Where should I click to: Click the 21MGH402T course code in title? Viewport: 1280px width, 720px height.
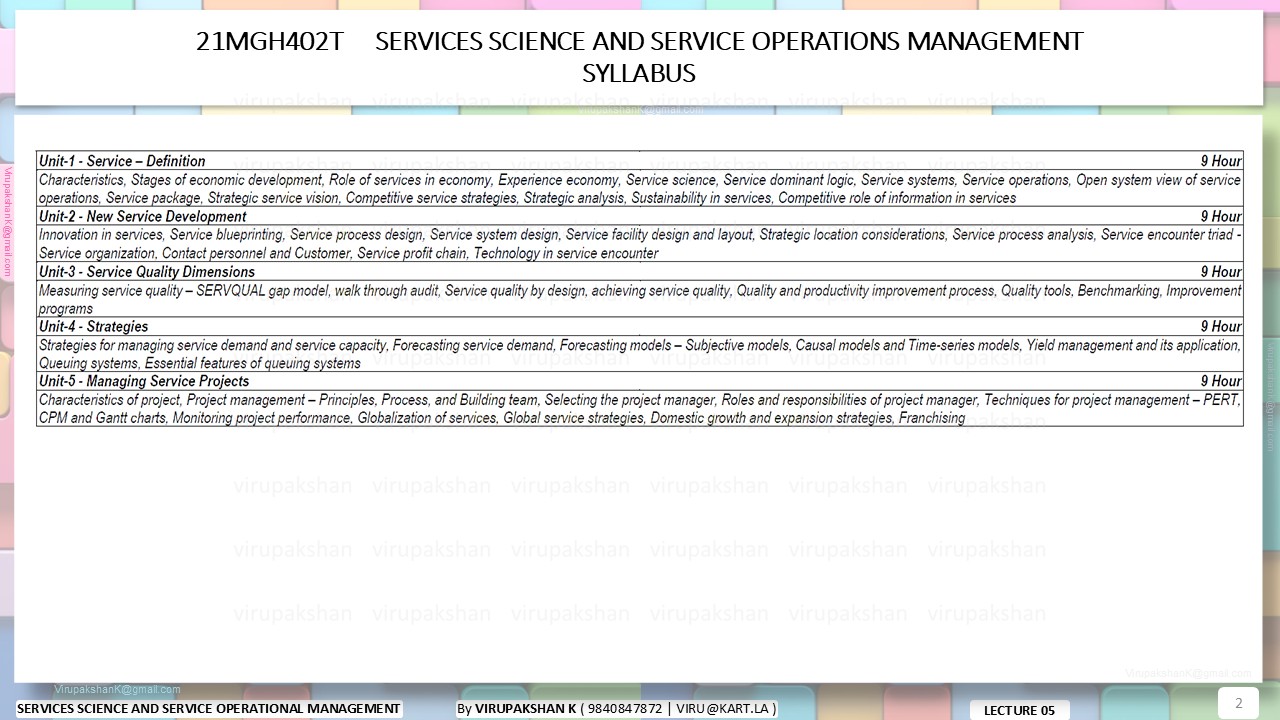click(x=270, y=42)
